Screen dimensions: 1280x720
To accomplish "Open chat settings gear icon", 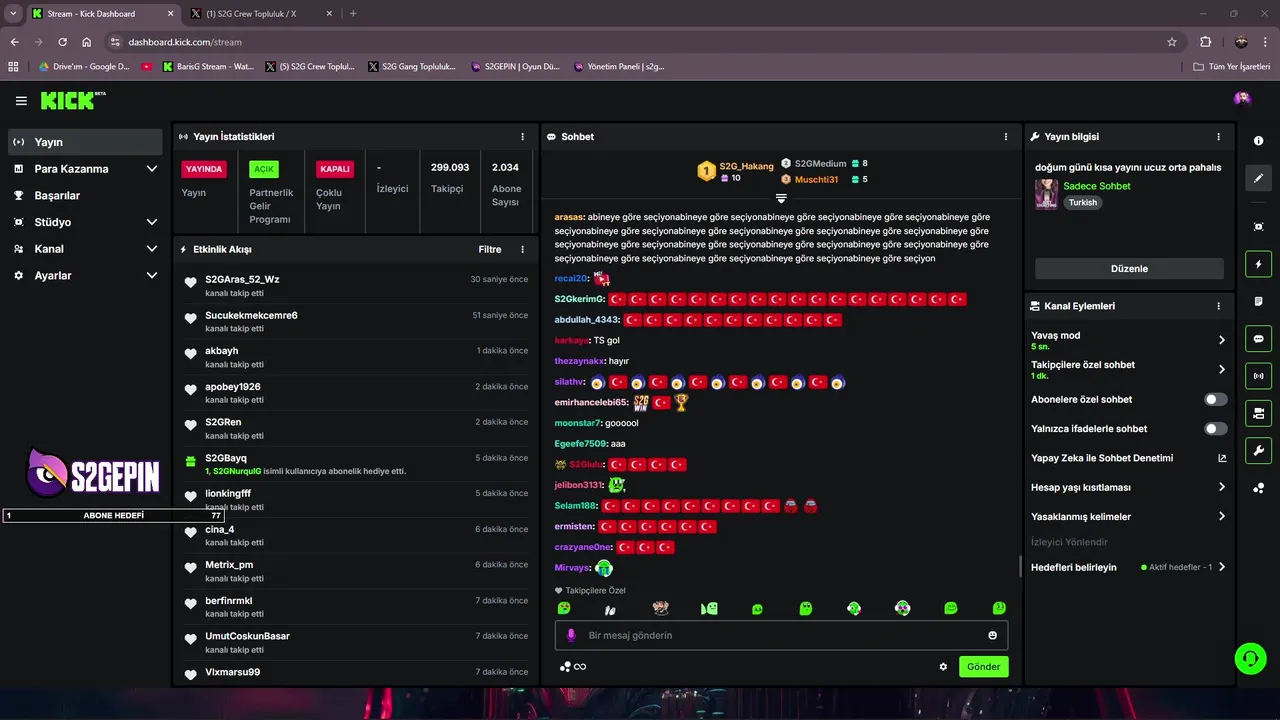I will click(x=943, y=667).
